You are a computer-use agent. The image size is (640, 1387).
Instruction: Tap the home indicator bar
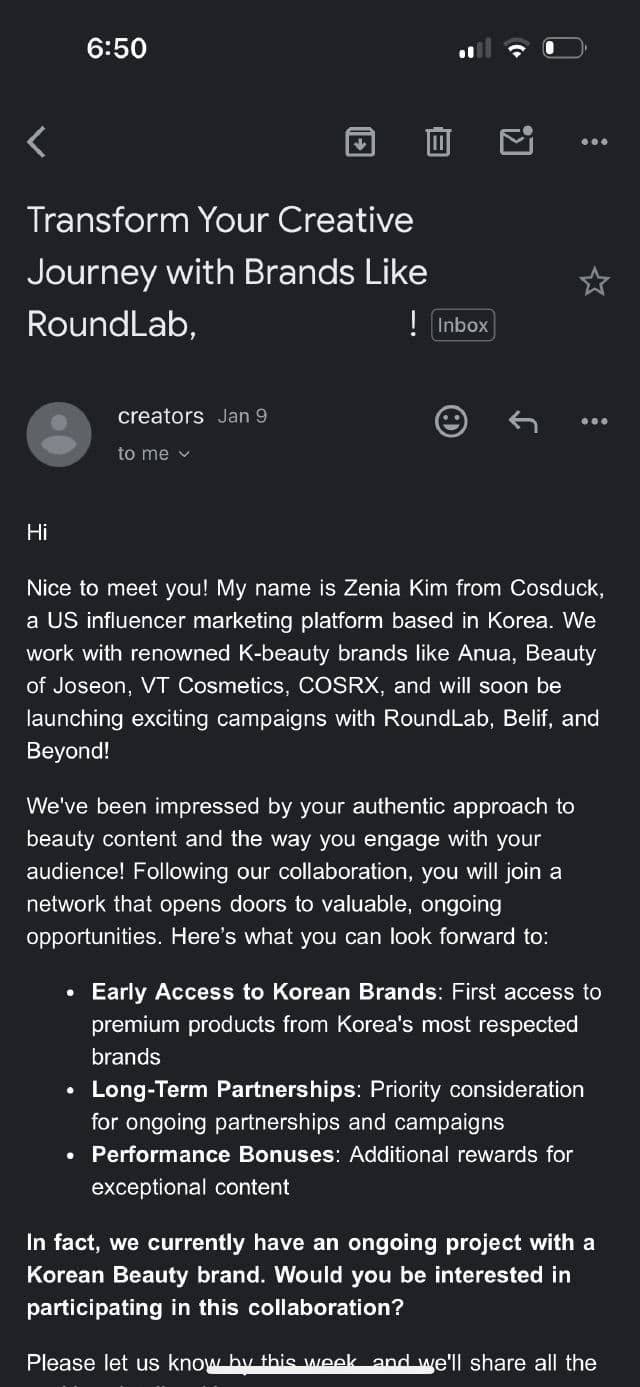(x=320, y=1366)
